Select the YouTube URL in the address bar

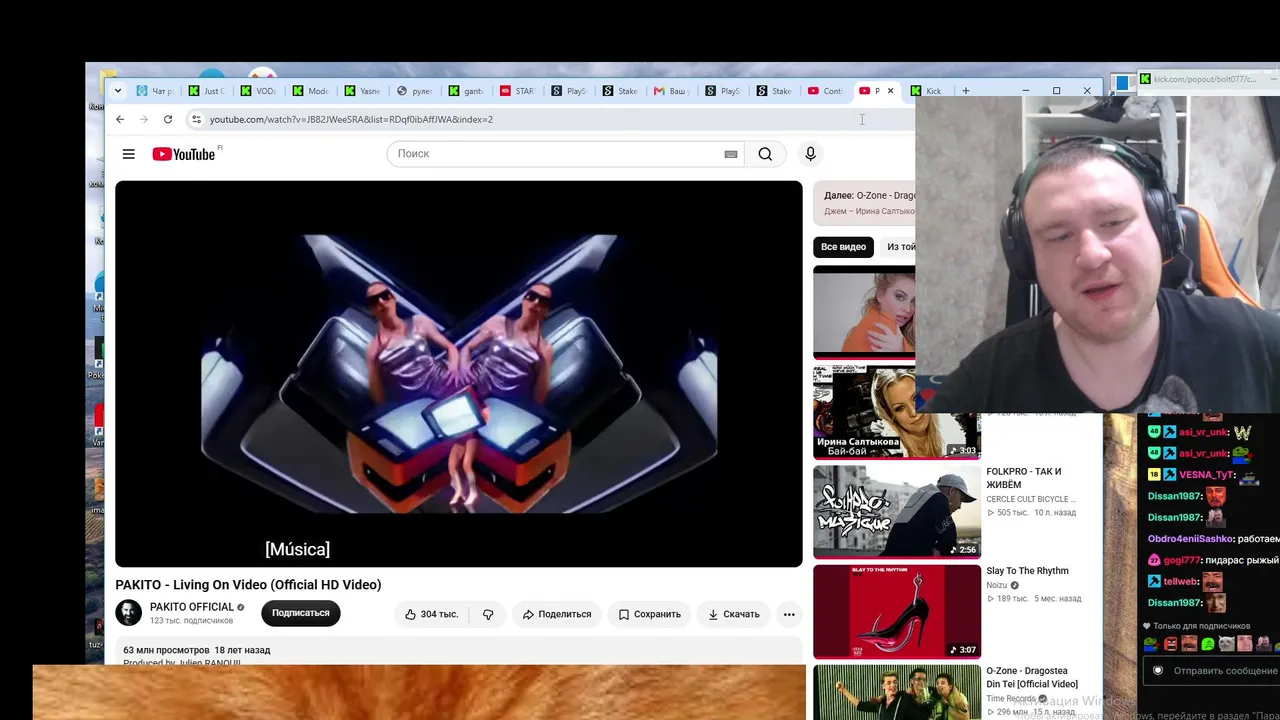point(351,119)
